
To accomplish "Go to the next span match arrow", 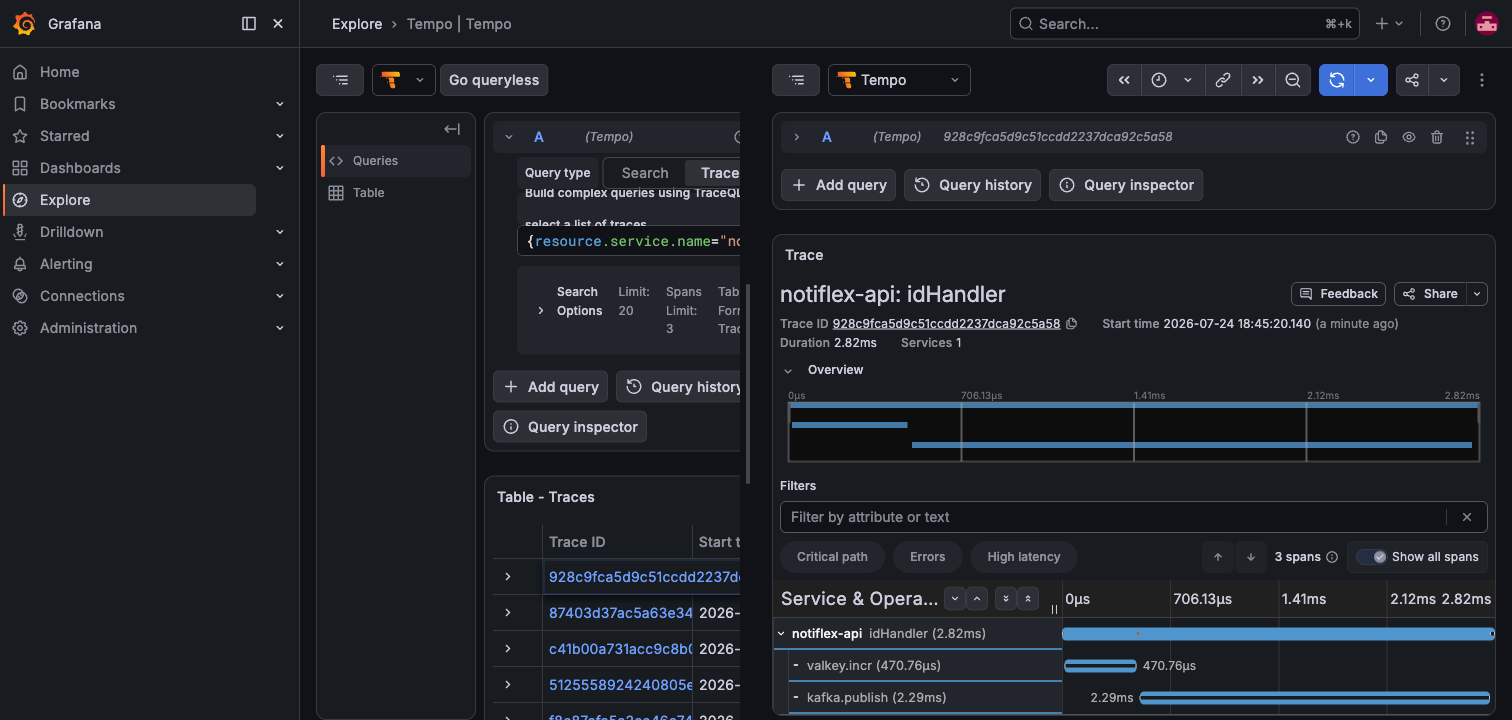I will 1251,557.
